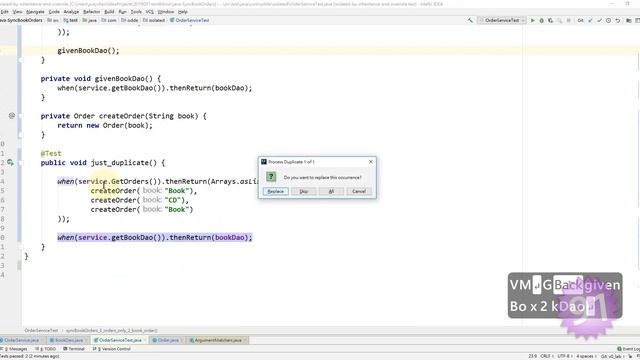The height and width of the screenshot is (360, 640).
Task: Click the OrderServiceTest editor breadcrumb at bottom
Action: pos(41,330)
